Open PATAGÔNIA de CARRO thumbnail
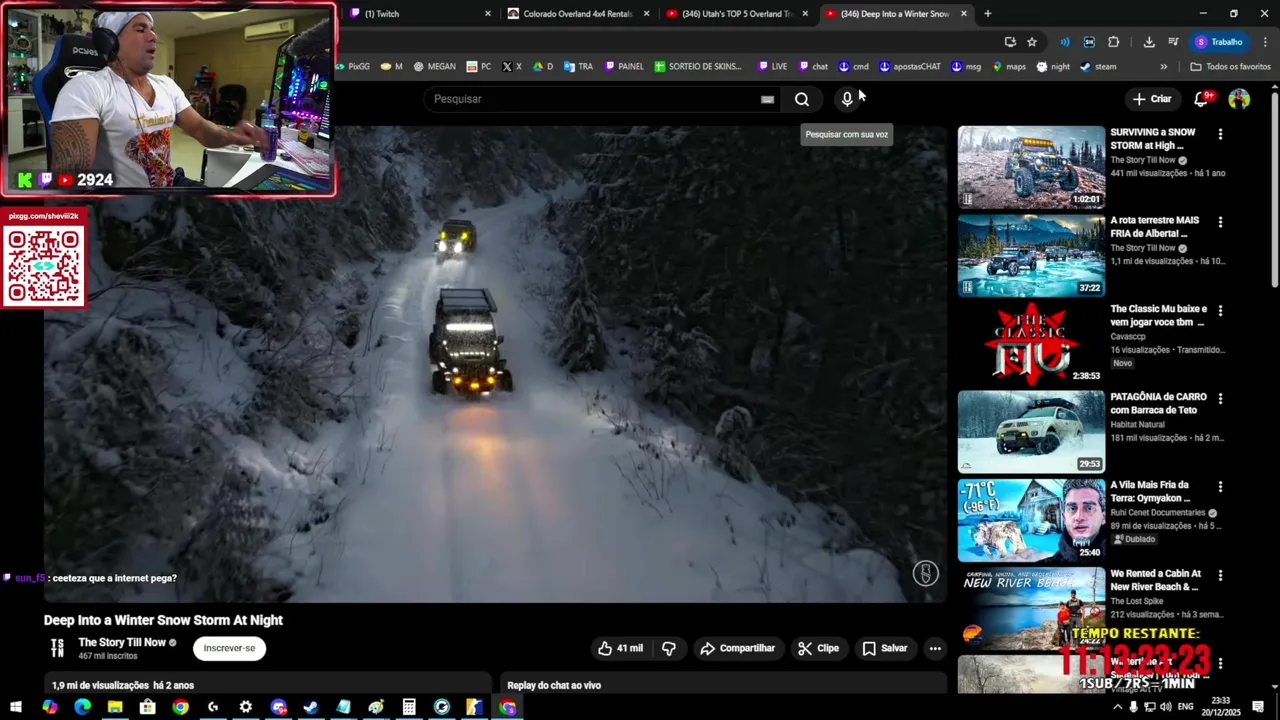The image size is (1280, 720). (1031, 432)
